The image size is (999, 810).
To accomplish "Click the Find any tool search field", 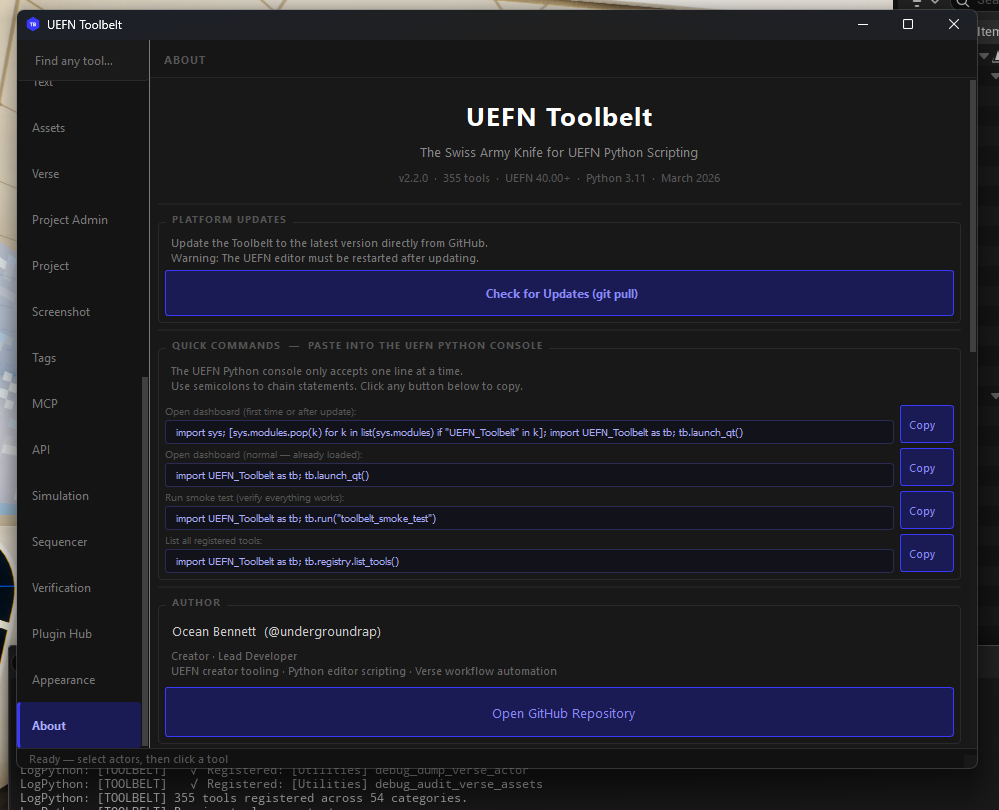I will pyautogui.click(x=81, y=60).
